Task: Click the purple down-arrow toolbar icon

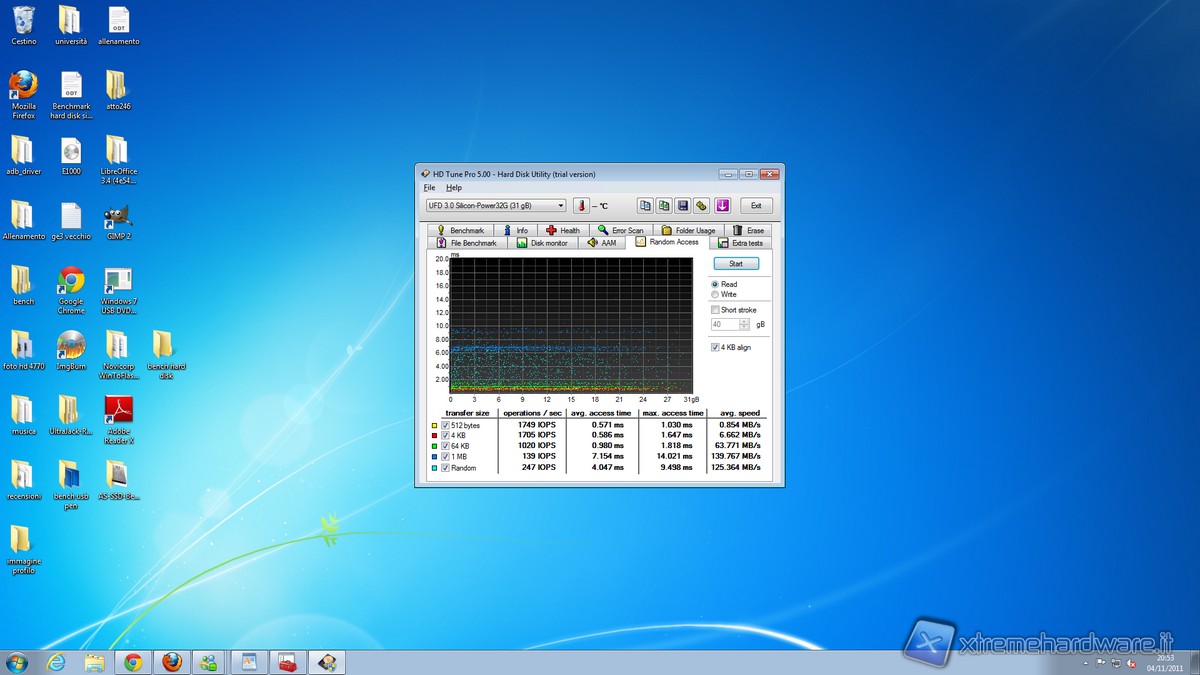Action: [x=722, y=206]
